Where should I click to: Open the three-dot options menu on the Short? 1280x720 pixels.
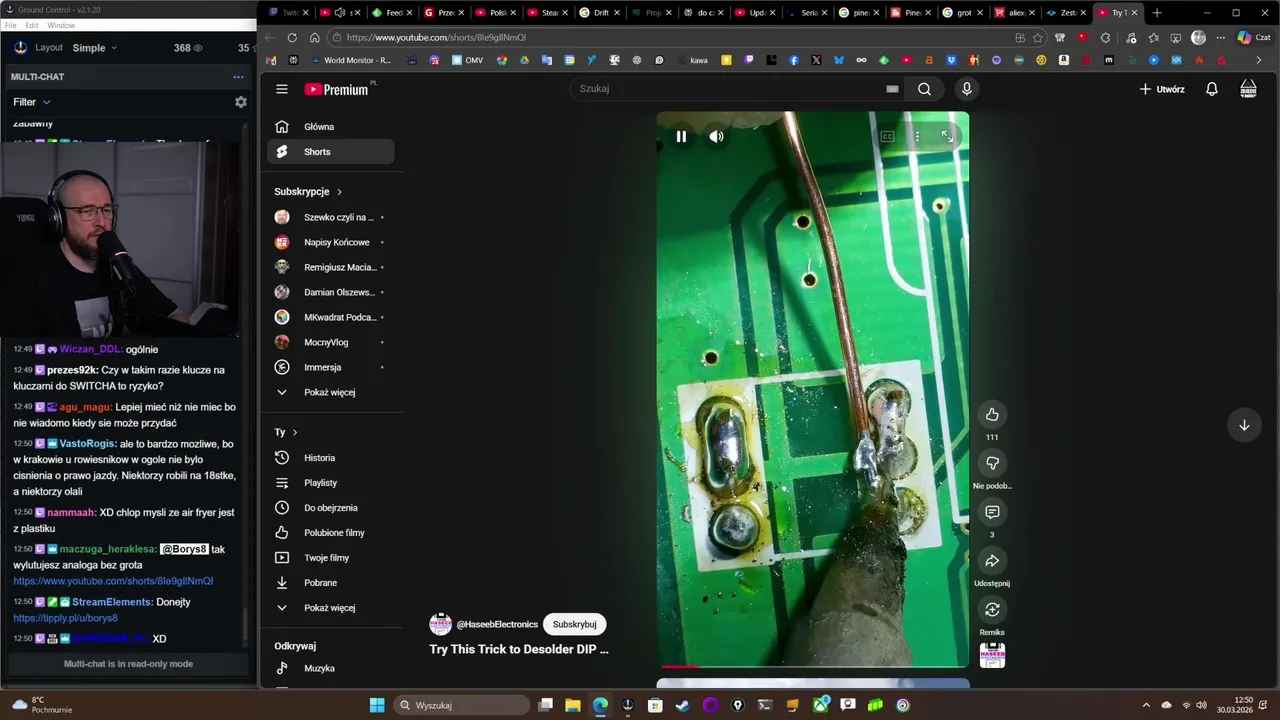pos(917,137)
